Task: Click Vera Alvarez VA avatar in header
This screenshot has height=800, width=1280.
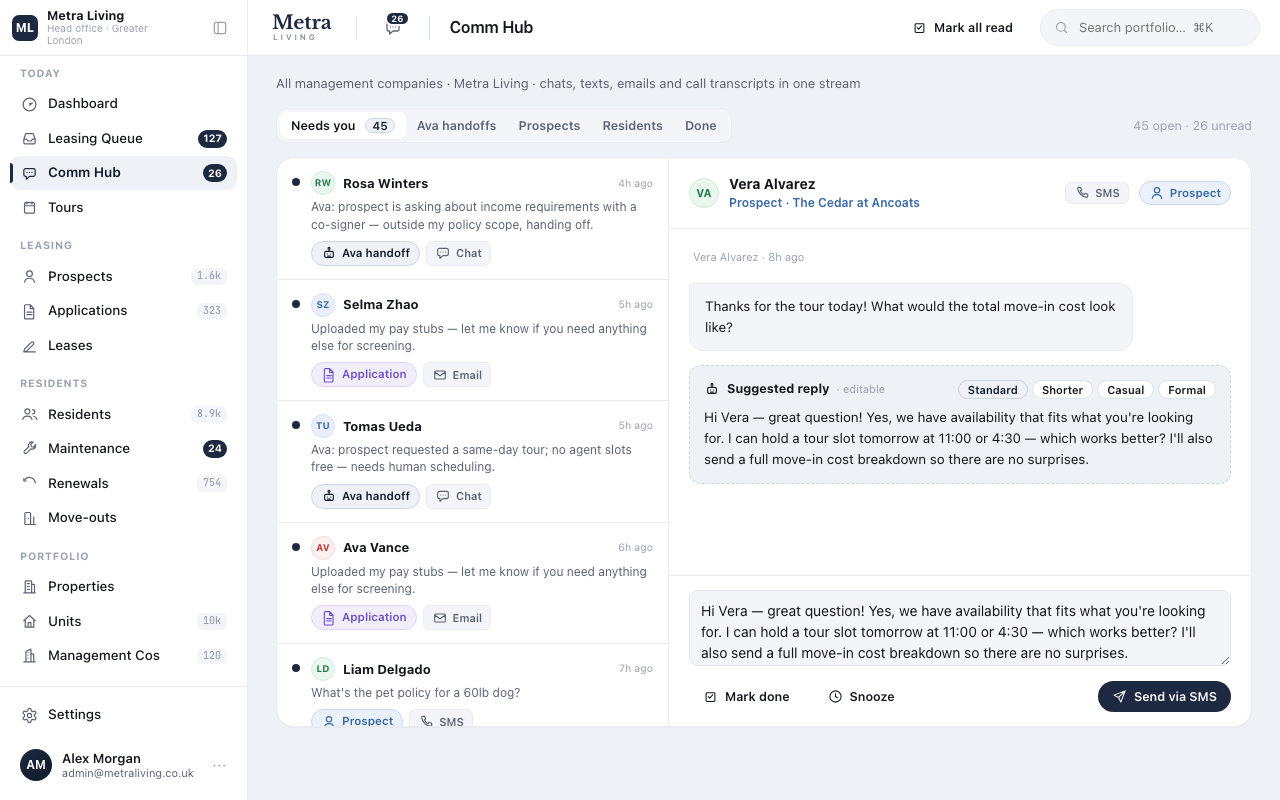Action: (x=704, y=193)
